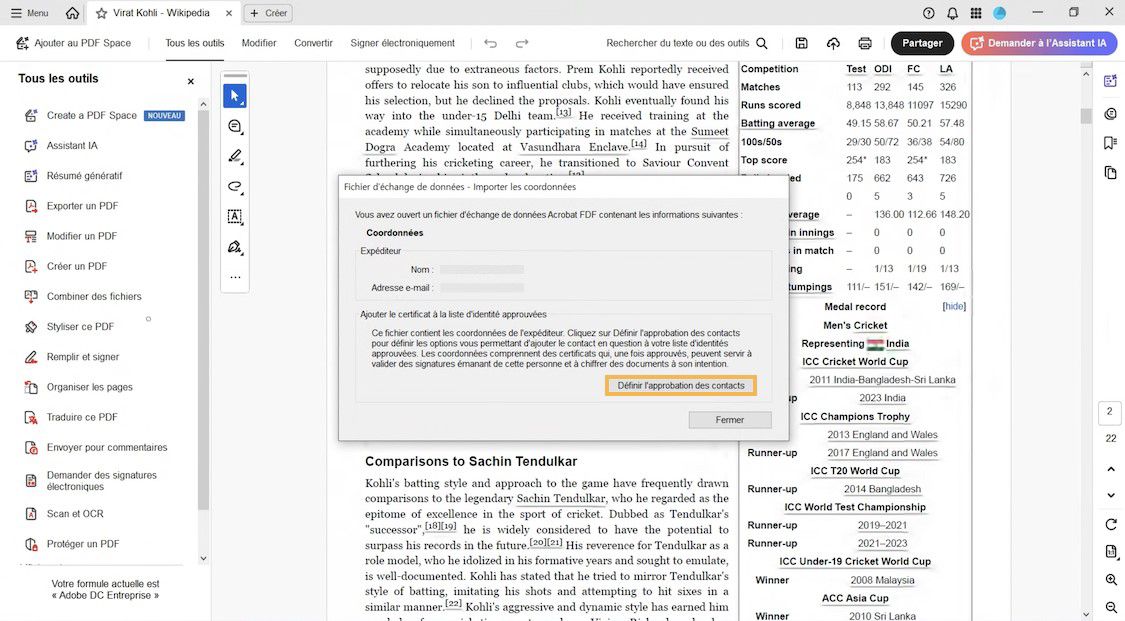Image resolution: width=1125 pixels, height=621 pixels.
Task: Select the highlighter pen tool
Action: [x=235, y=156]
